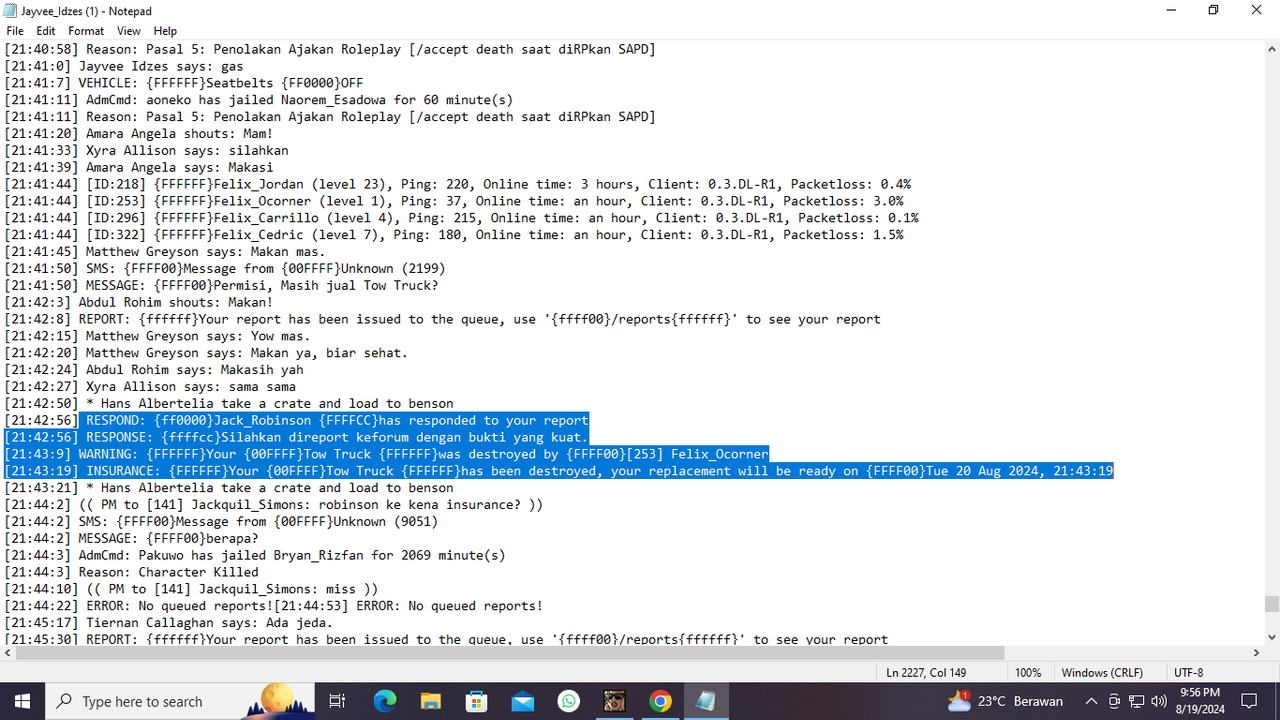Screen dimensions: 1280x720
Task: Open Task View on the taskbar
Action: coord(337,701)
